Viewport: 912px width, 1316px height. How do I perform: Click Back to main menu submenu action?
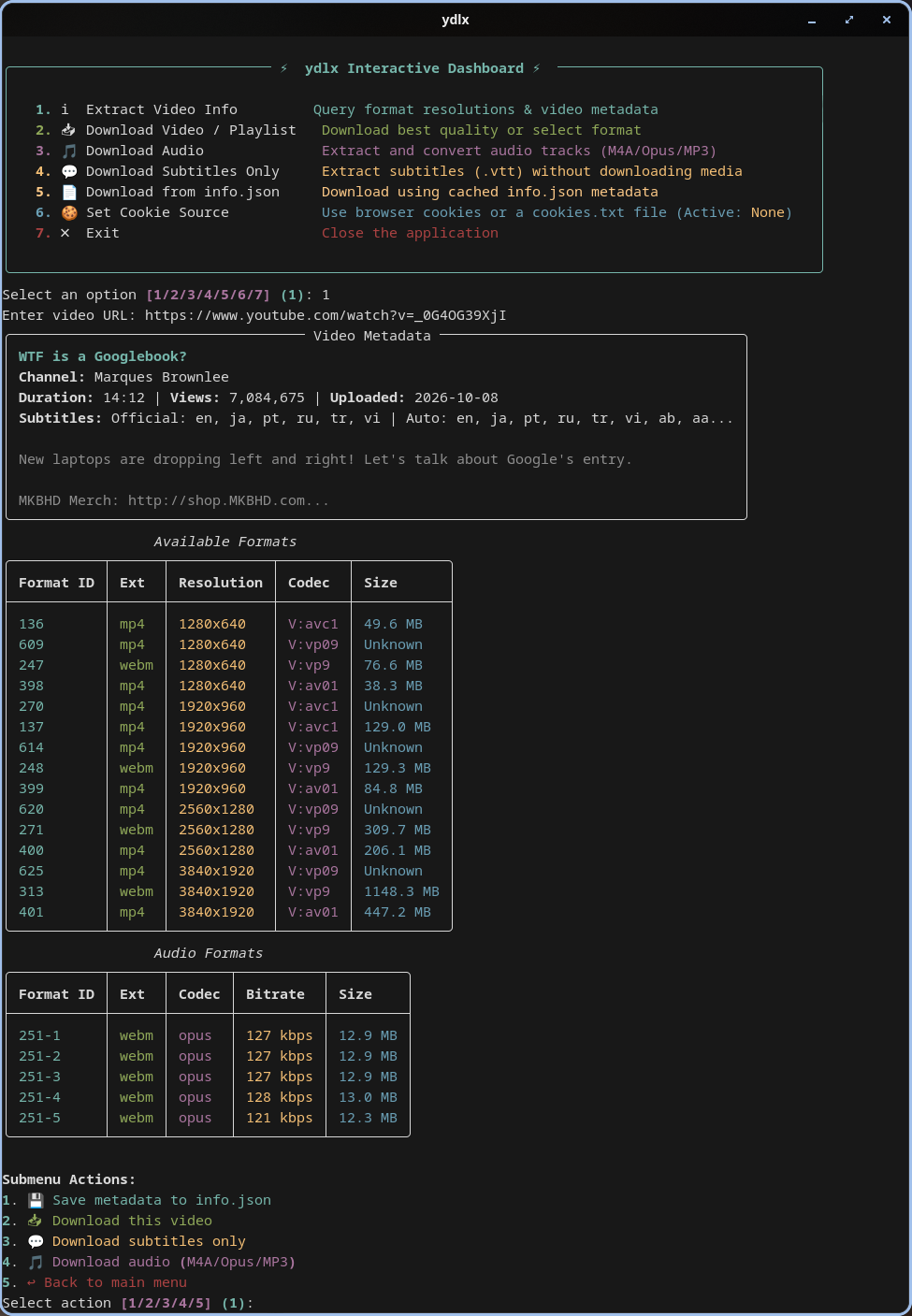click(115, 1282)
